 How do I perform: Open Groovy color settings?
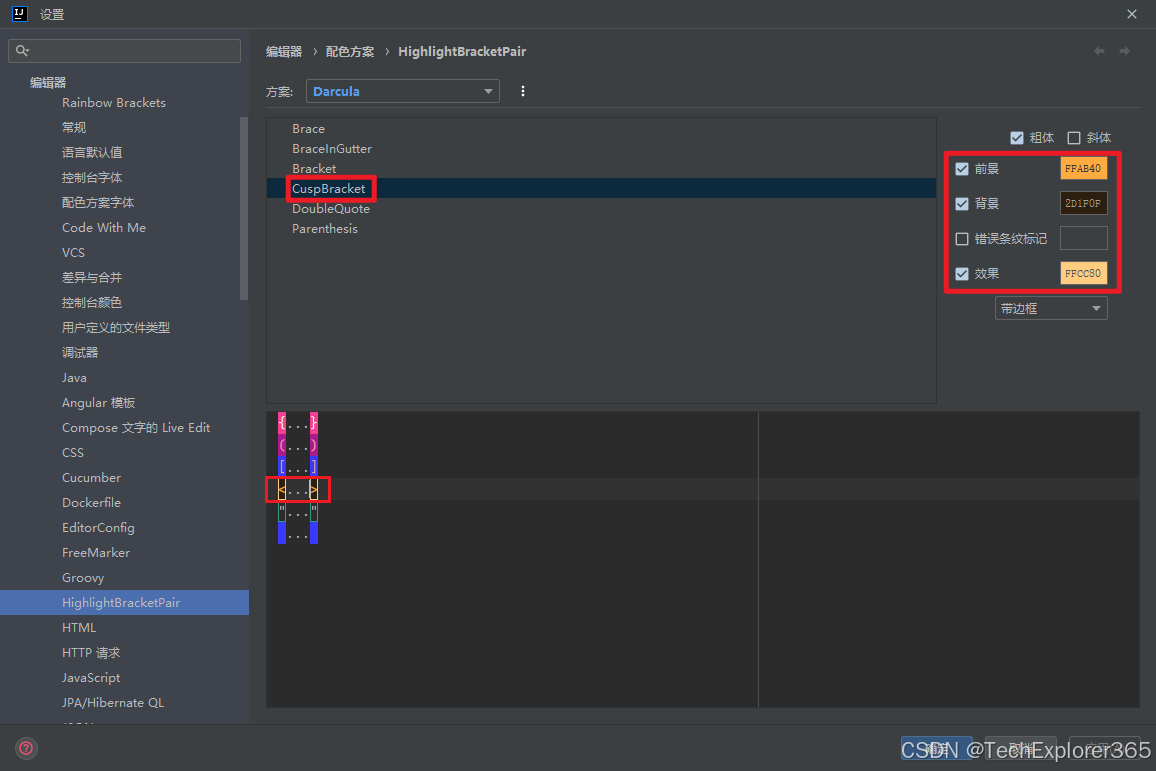83,578
